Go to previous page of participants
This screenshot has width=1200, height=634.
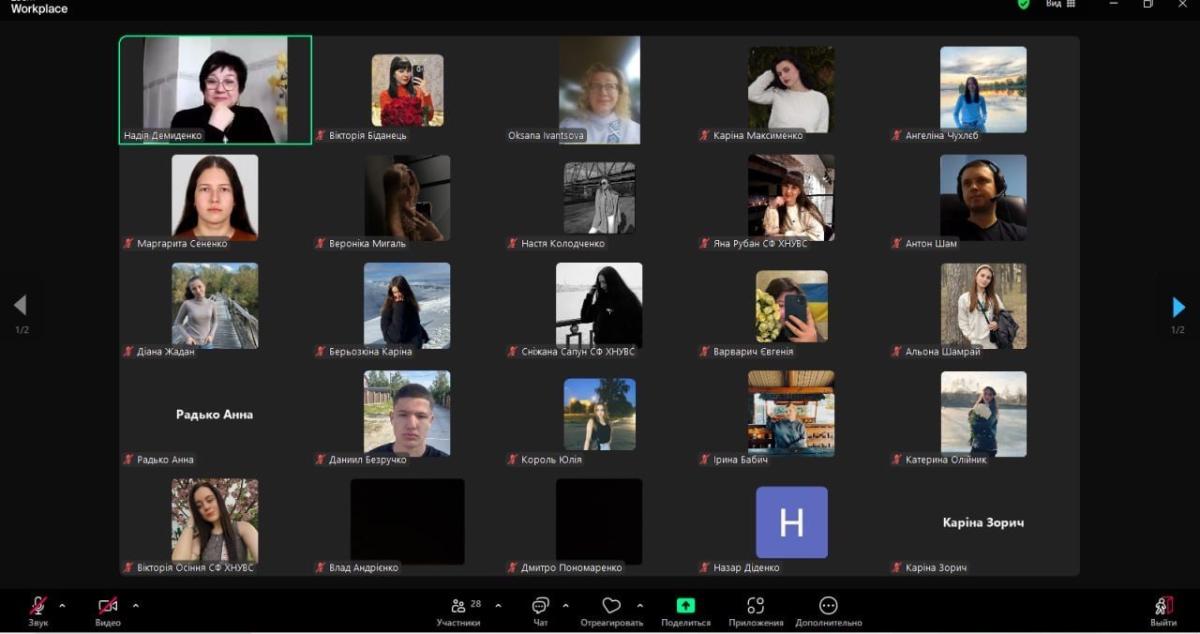pyautogui.click(x=20, y=306)
